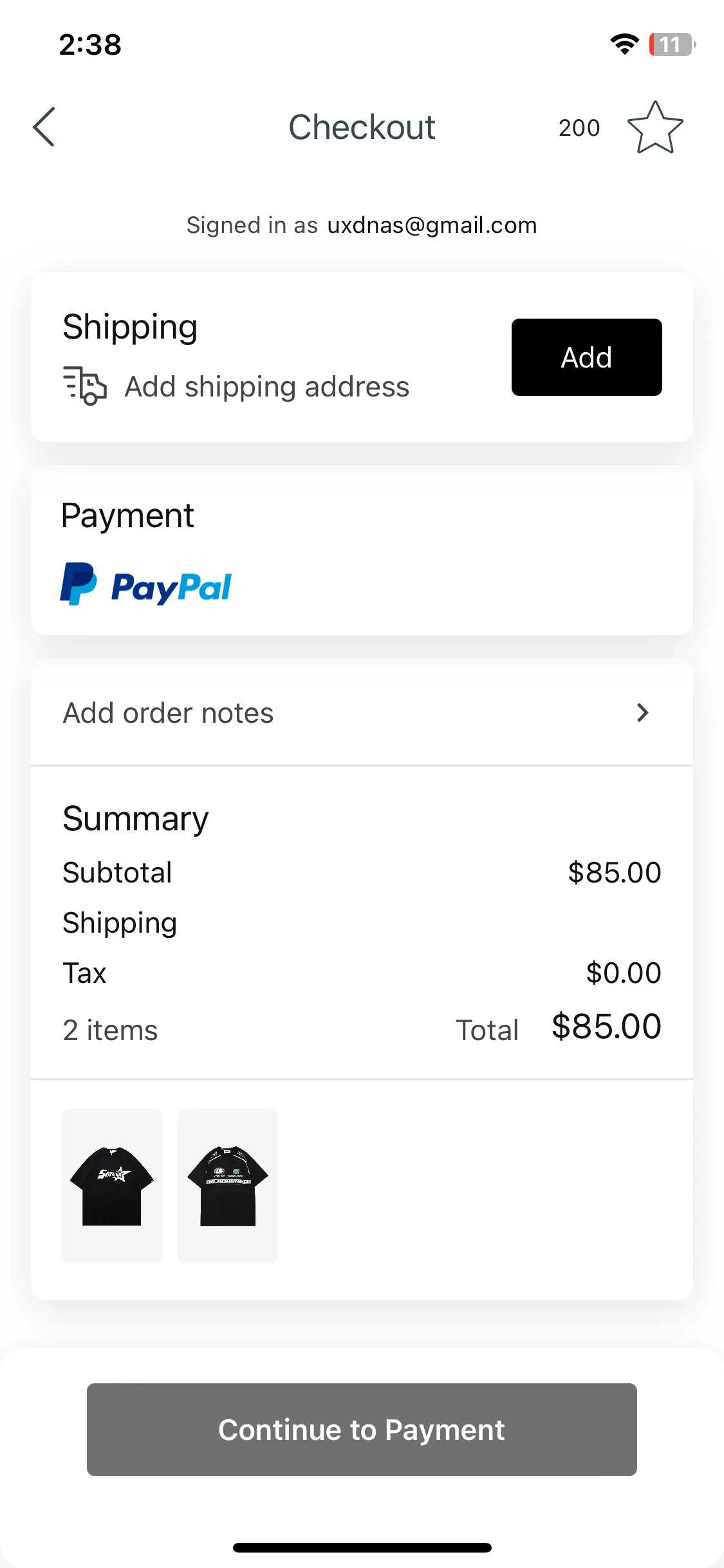724x1568 pixels.
Task: Tap the Payment section heading
Action: tap(127, 516)
